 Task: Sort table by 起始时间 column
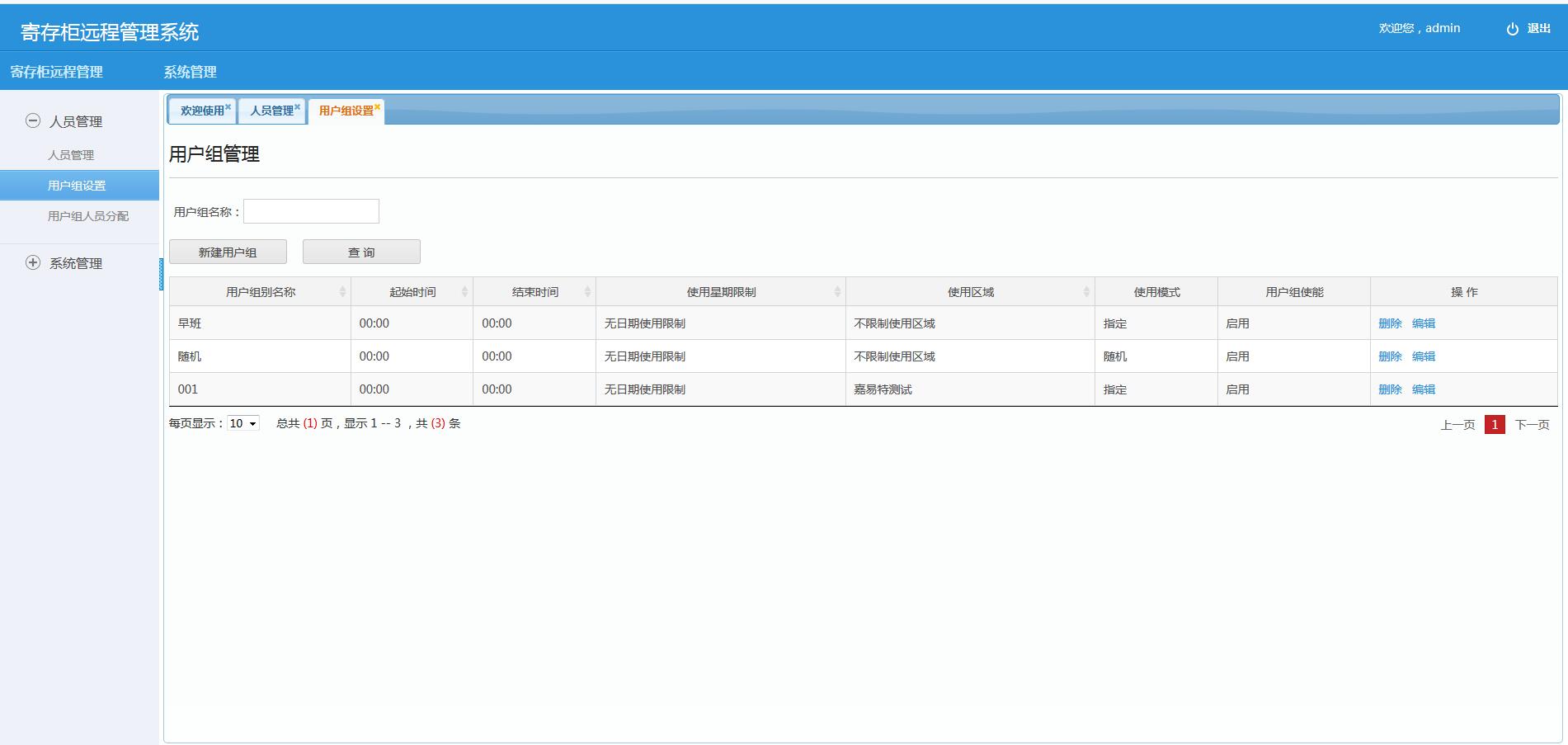pyautogui.click(x=464, y=292)
